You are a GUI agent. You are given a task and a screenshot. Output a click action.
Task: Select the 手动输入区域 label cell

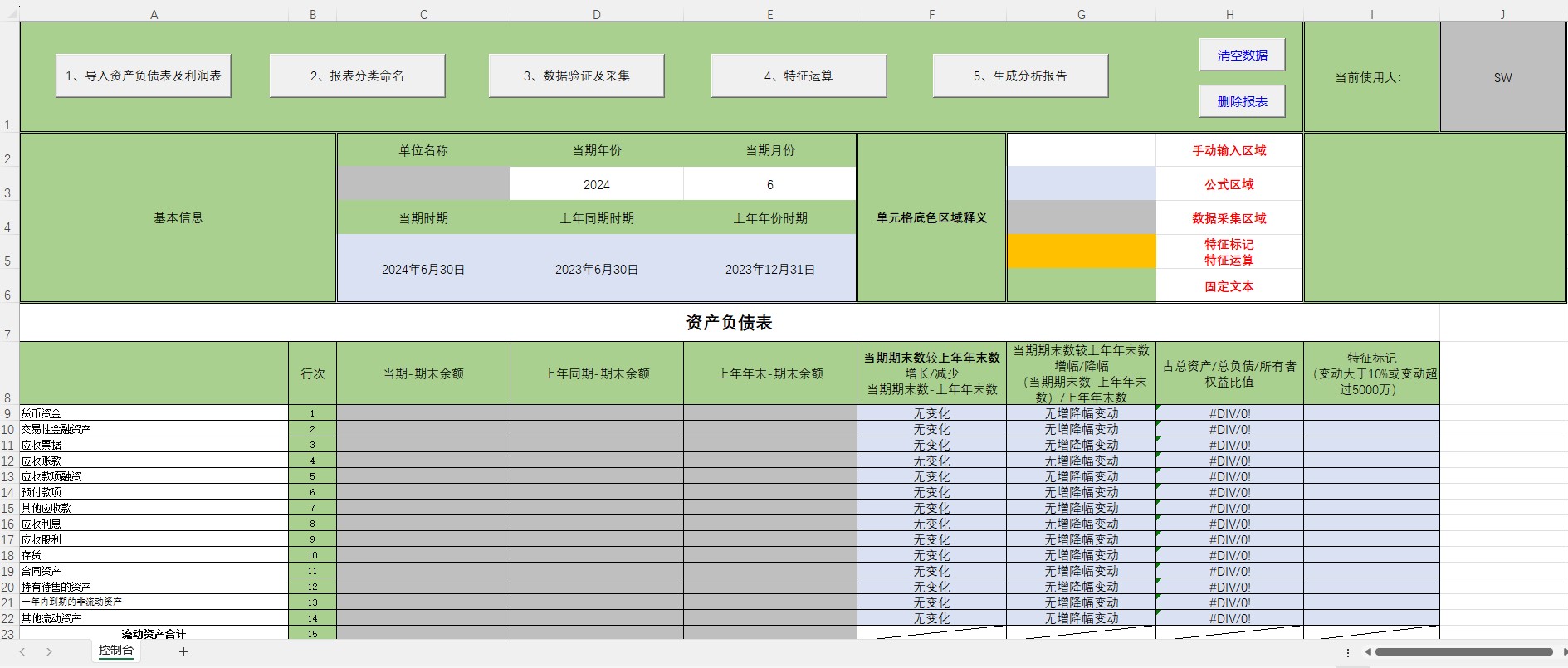(x=1229, y=150)
